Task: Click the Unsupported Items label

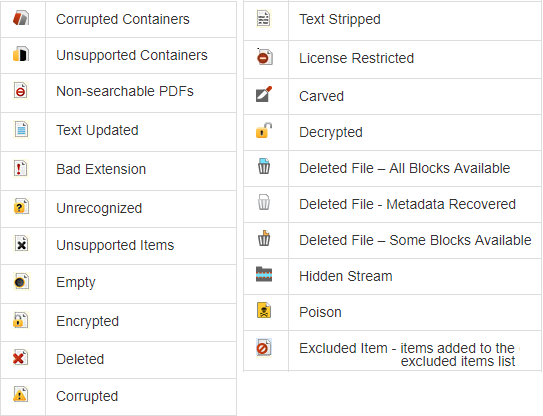Action: tap(115, 245)
